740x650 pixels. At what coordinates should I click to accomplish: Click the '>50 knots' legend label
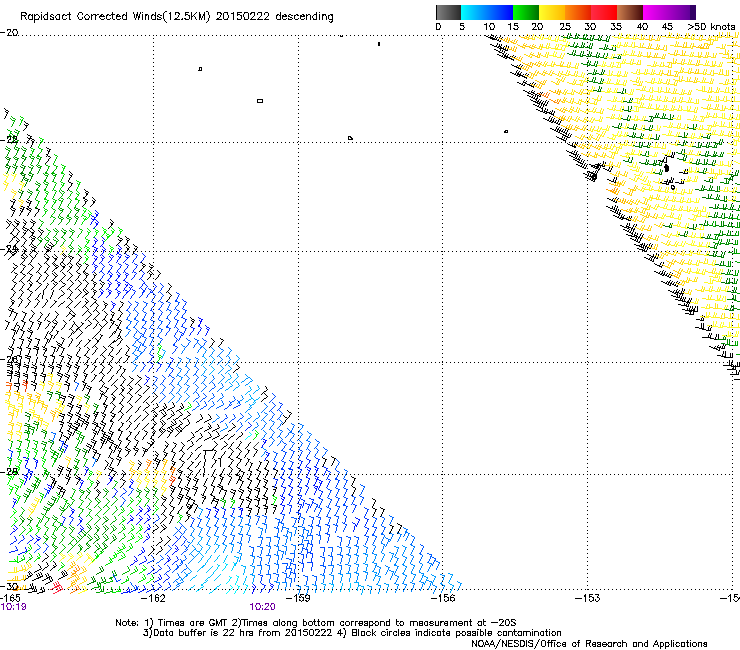click(x=711, y=27)
